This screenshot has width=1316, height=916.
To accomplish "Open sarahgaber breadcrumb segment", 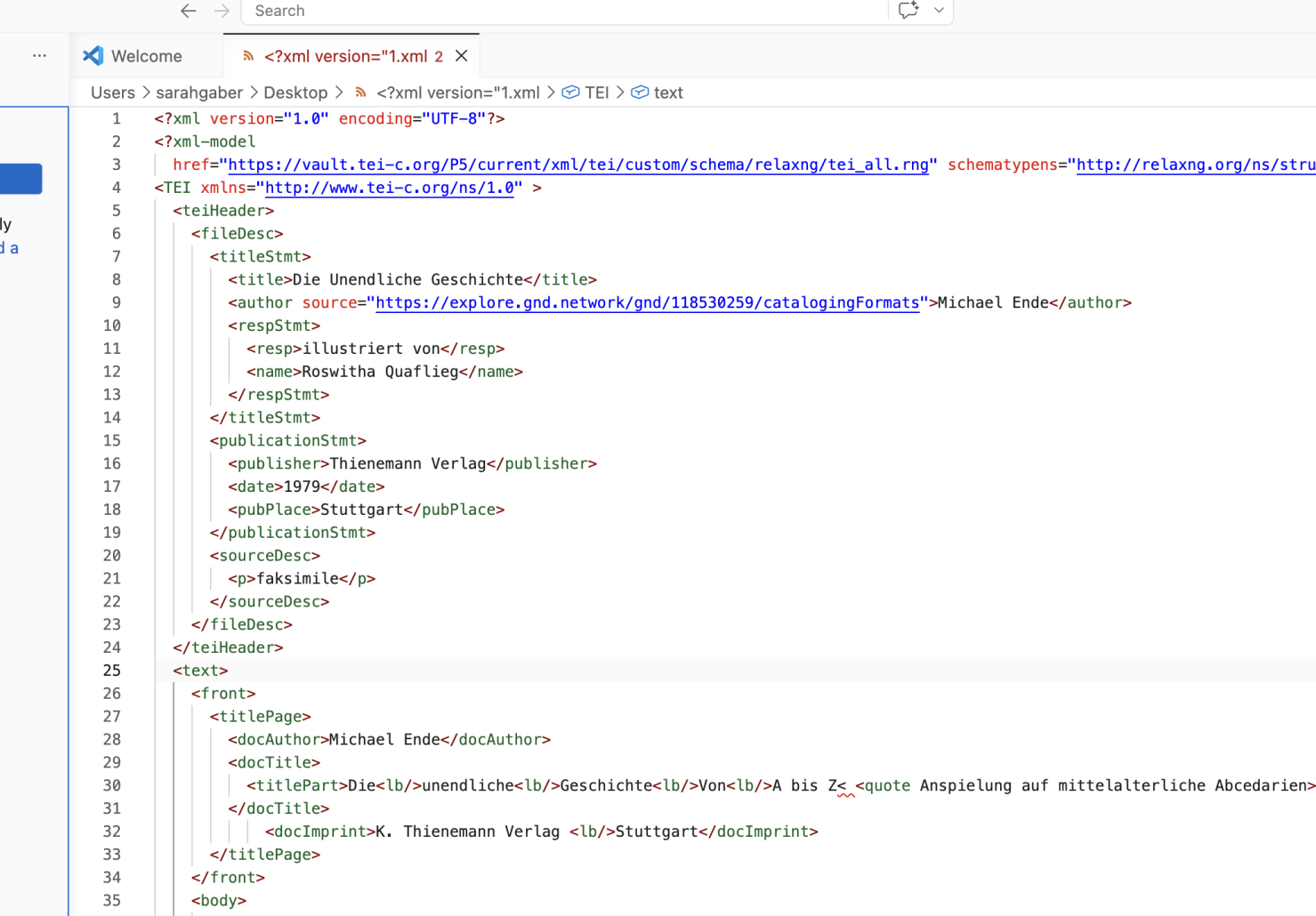I will point(199,92).
